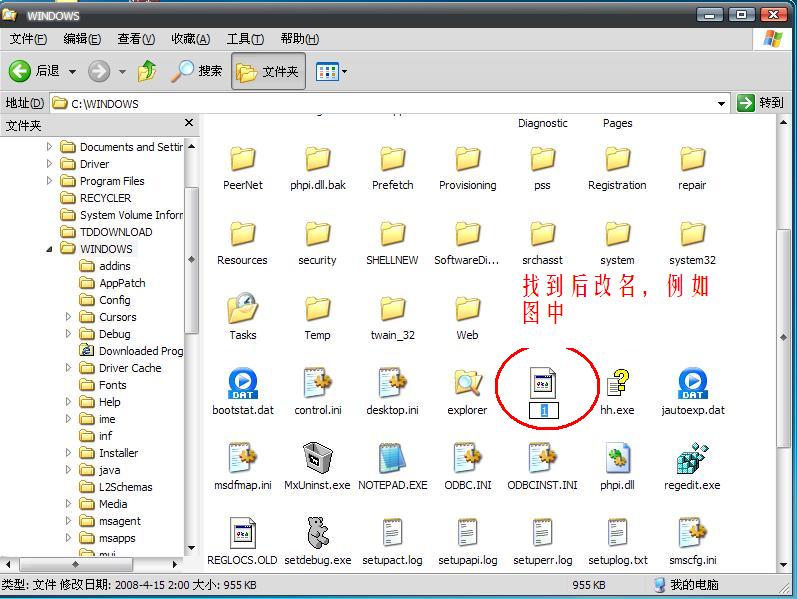Select the setupapi.log file
The width and height of the screenshot is (797, 599).
[x=468, y=541]
